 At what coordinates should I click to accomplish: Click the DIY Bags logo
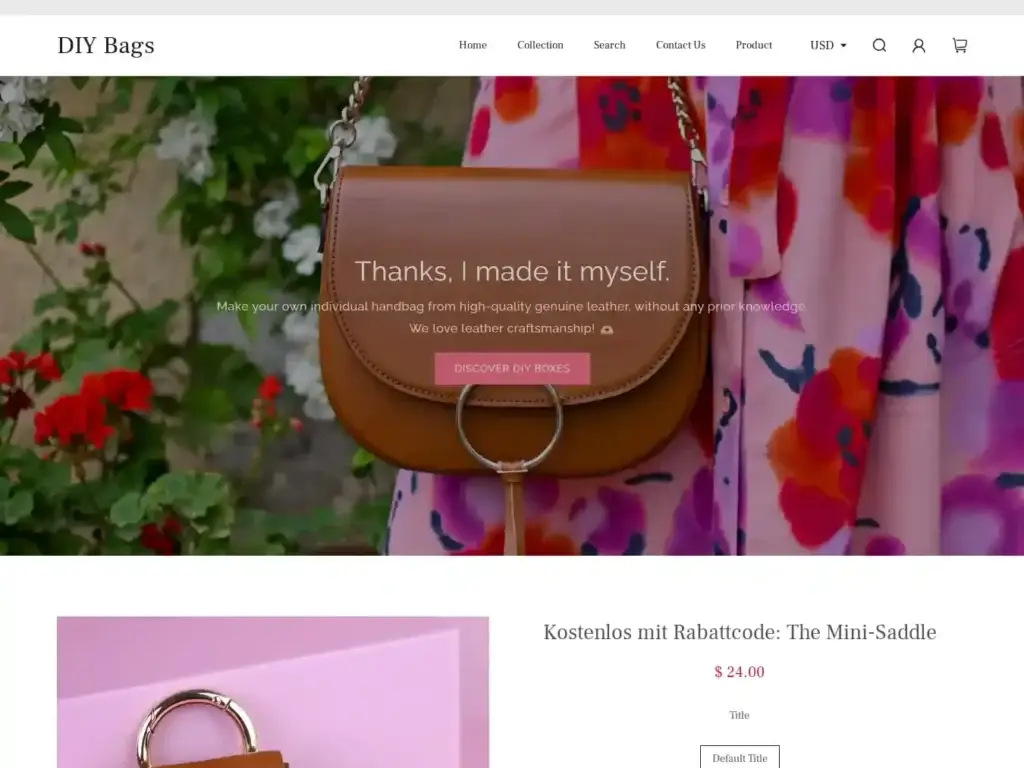(106, 45)
